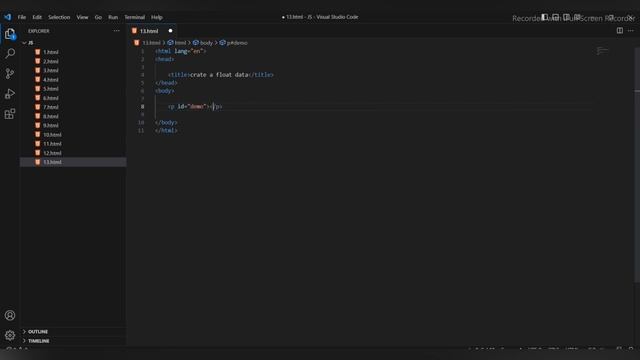
Task: Open the Run menu
Action: pos(113,17)
